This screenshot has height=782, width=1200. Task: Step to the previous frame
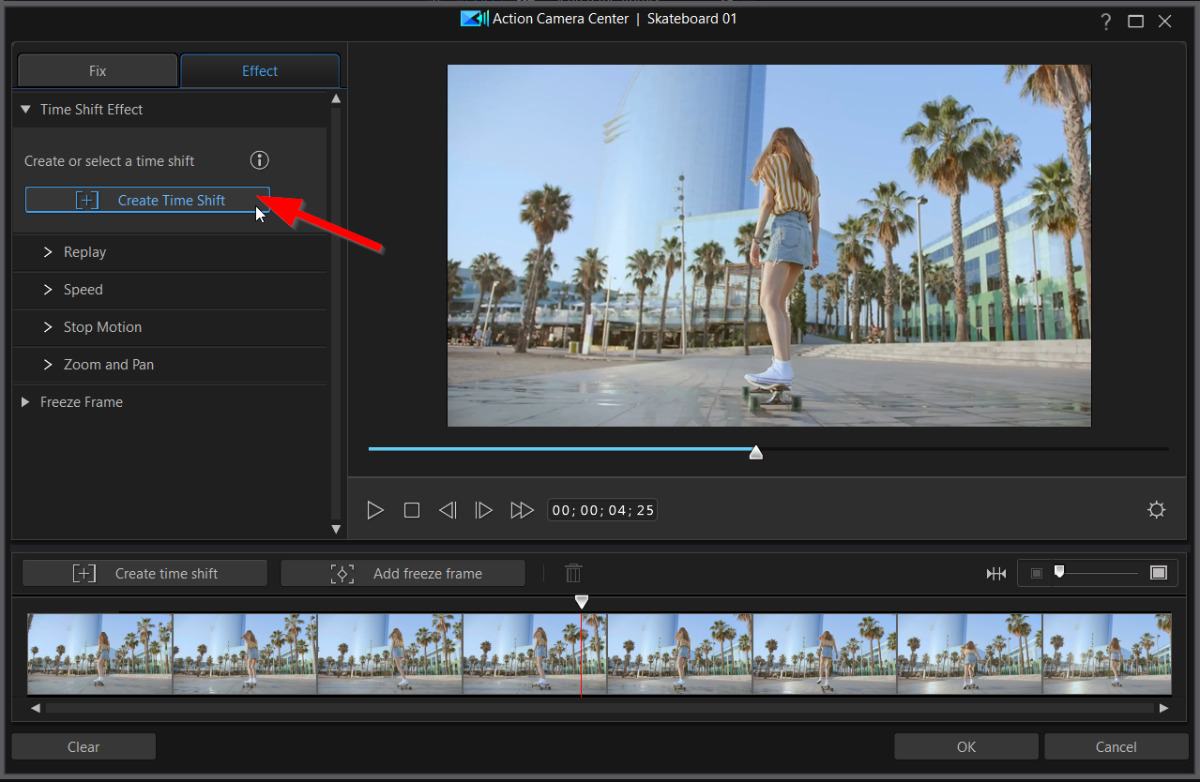(447, 510)
